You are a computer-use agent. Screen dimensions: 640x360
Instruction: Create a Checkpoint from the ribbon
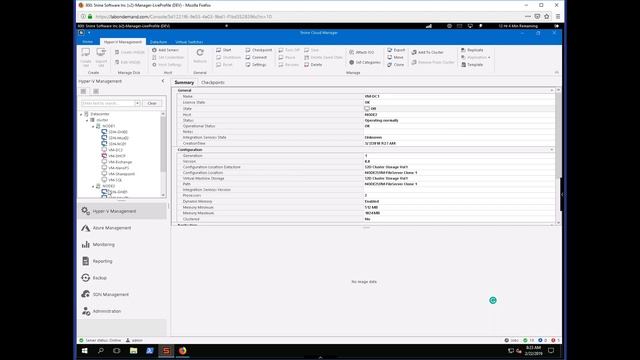point(259,50)
